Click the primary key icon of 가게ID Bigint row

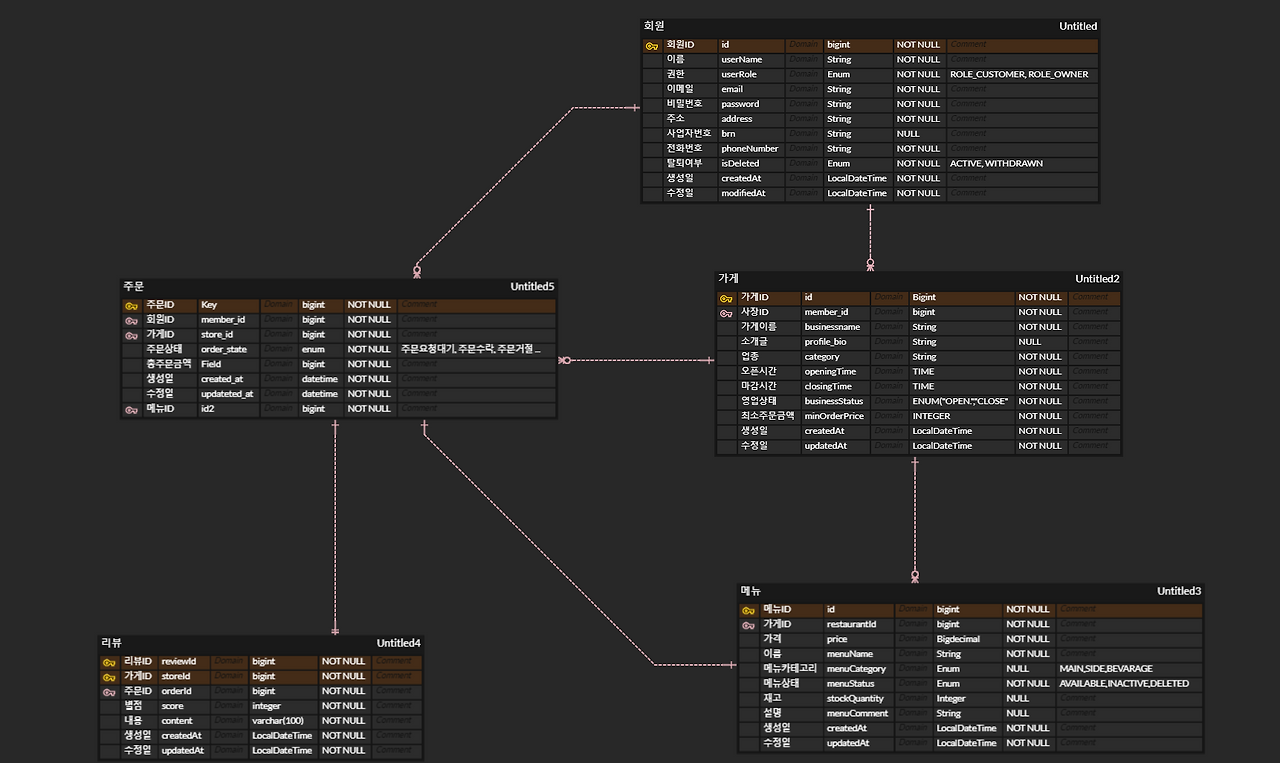[726, 299]
